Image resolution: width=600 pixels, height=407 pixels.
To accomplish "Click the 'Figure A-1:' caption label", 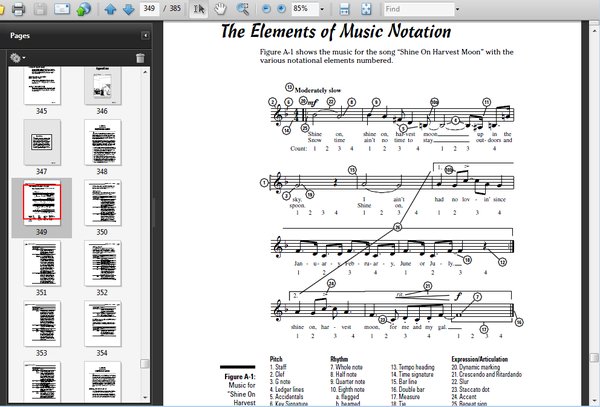I will pos(240,377).
